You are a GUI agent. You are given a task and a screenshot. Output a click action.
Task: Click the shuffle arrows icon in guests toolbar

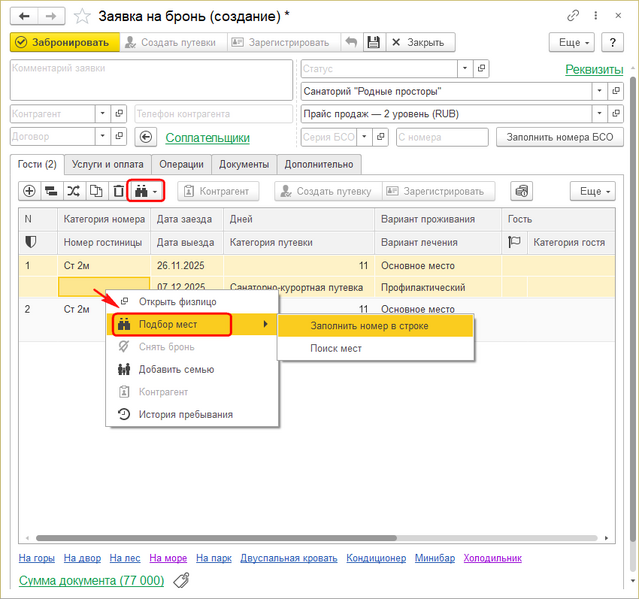click(x=74, y=191)
